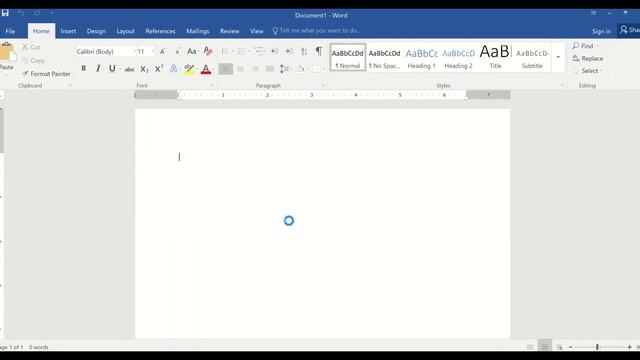Viewport: 640px width, 360px height.
Task: Click the Sort icon
Action: coord(304,51)
